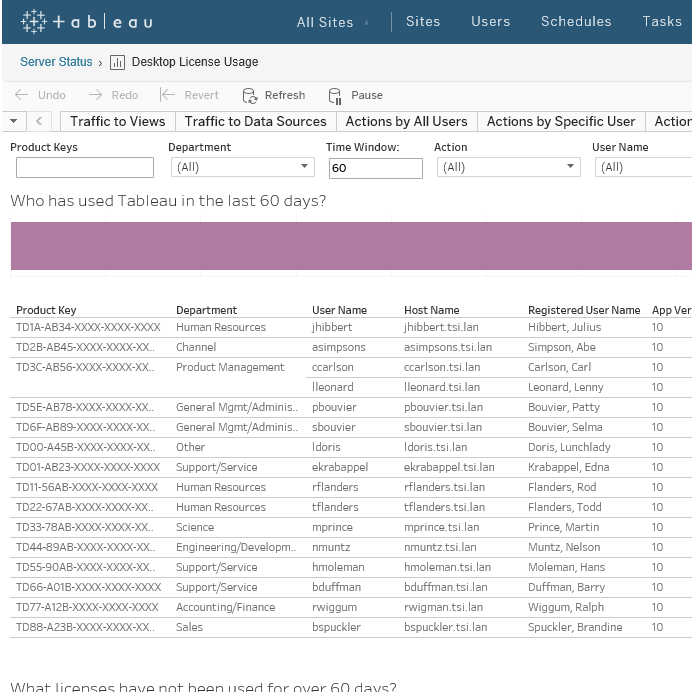
Task: Expand the Action filter dropdown
Action: pyautogui.click(x=571, y=167)
